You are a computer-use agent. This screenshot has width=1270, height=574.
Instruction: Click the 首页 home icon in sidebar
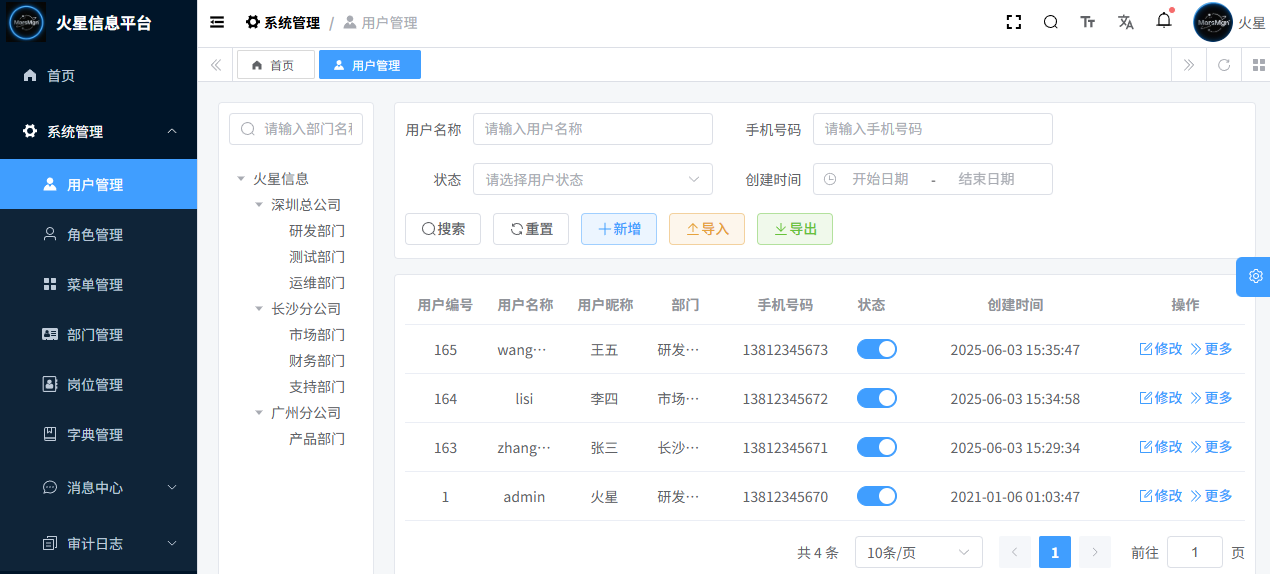[x=30, y=75]
